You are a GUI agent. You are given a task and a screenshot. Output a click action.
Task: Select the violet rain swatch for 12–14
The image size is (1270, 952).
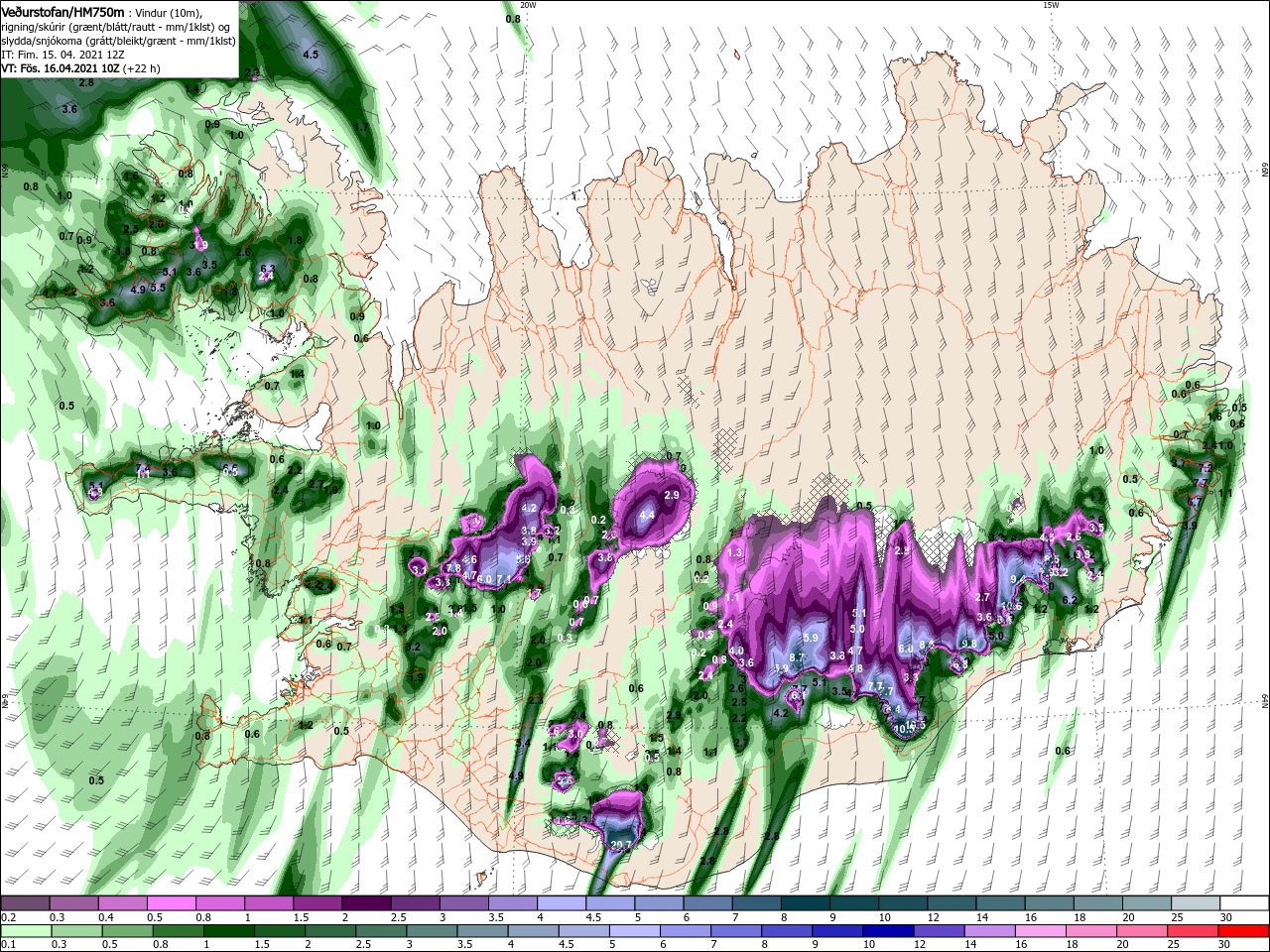tap(940, 930)
